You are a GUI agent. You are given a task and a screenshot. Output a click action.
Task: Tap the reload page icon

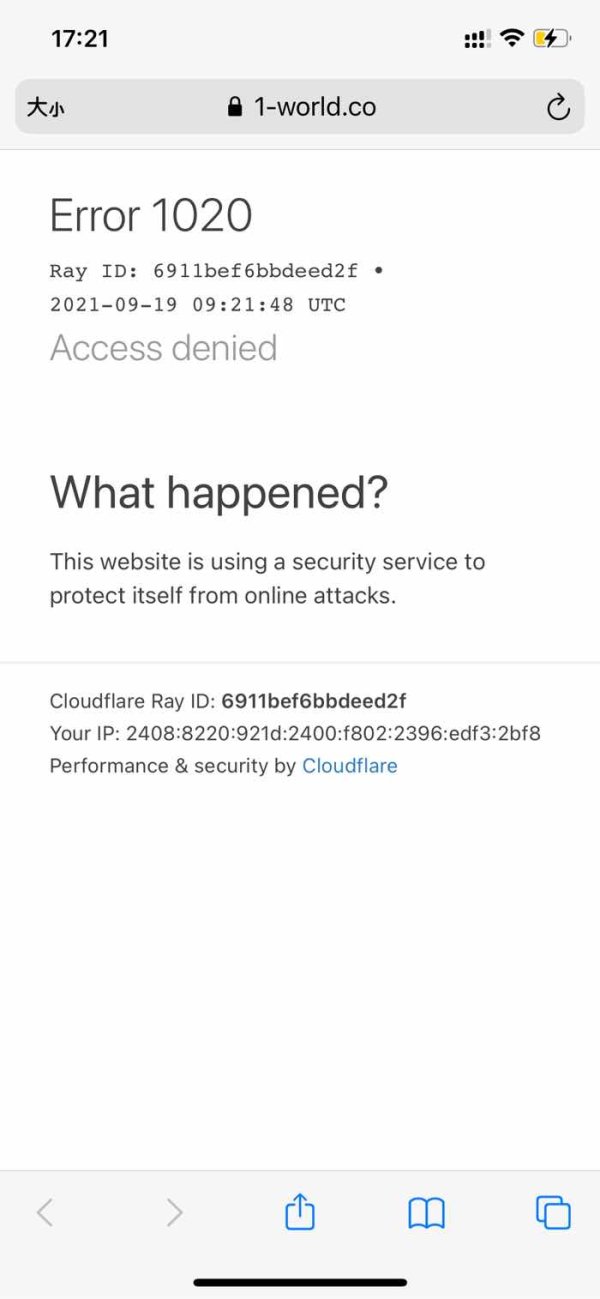[x=558, y=107]
